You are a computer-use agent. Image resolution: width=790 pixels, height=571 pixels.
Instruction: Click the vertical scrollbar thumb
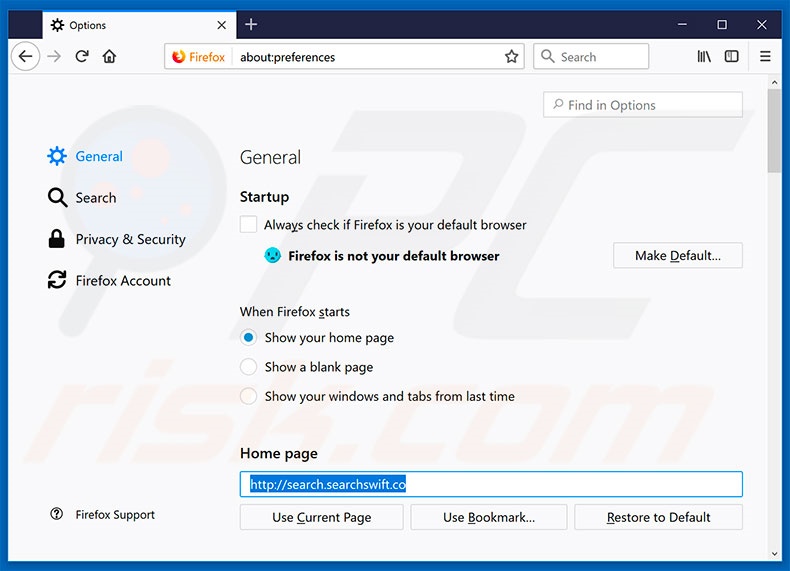(x=774, y=131)
